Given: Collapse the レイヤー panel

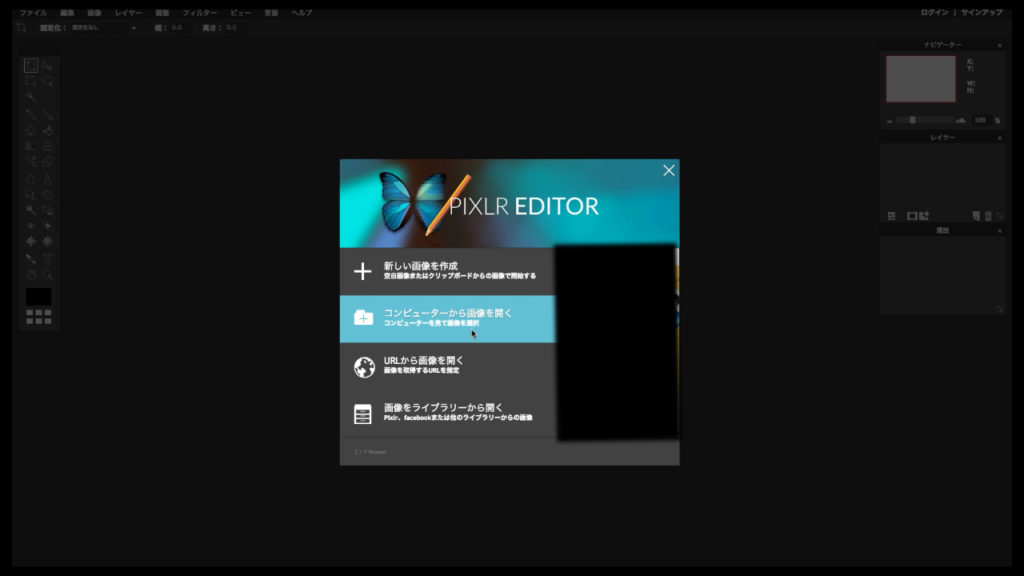Looking at the screenshot, I should [x=999, y=138].
